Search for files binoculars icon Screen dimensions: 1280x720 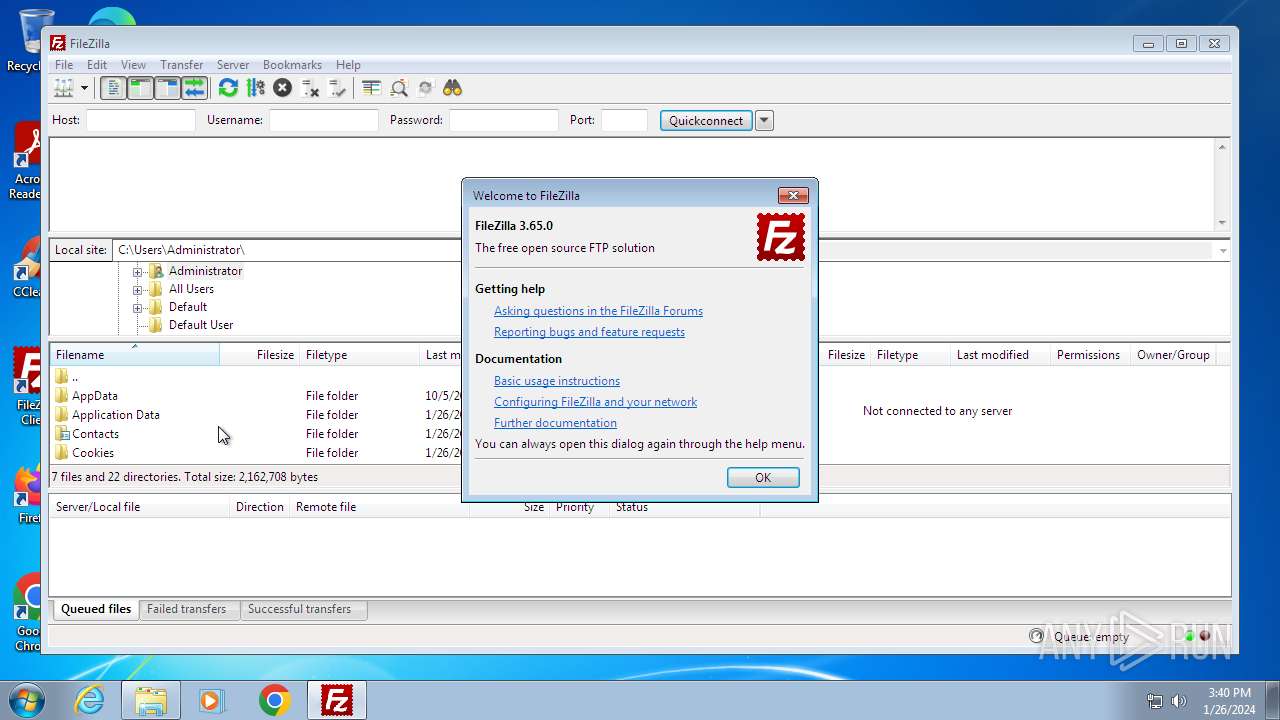453,88
